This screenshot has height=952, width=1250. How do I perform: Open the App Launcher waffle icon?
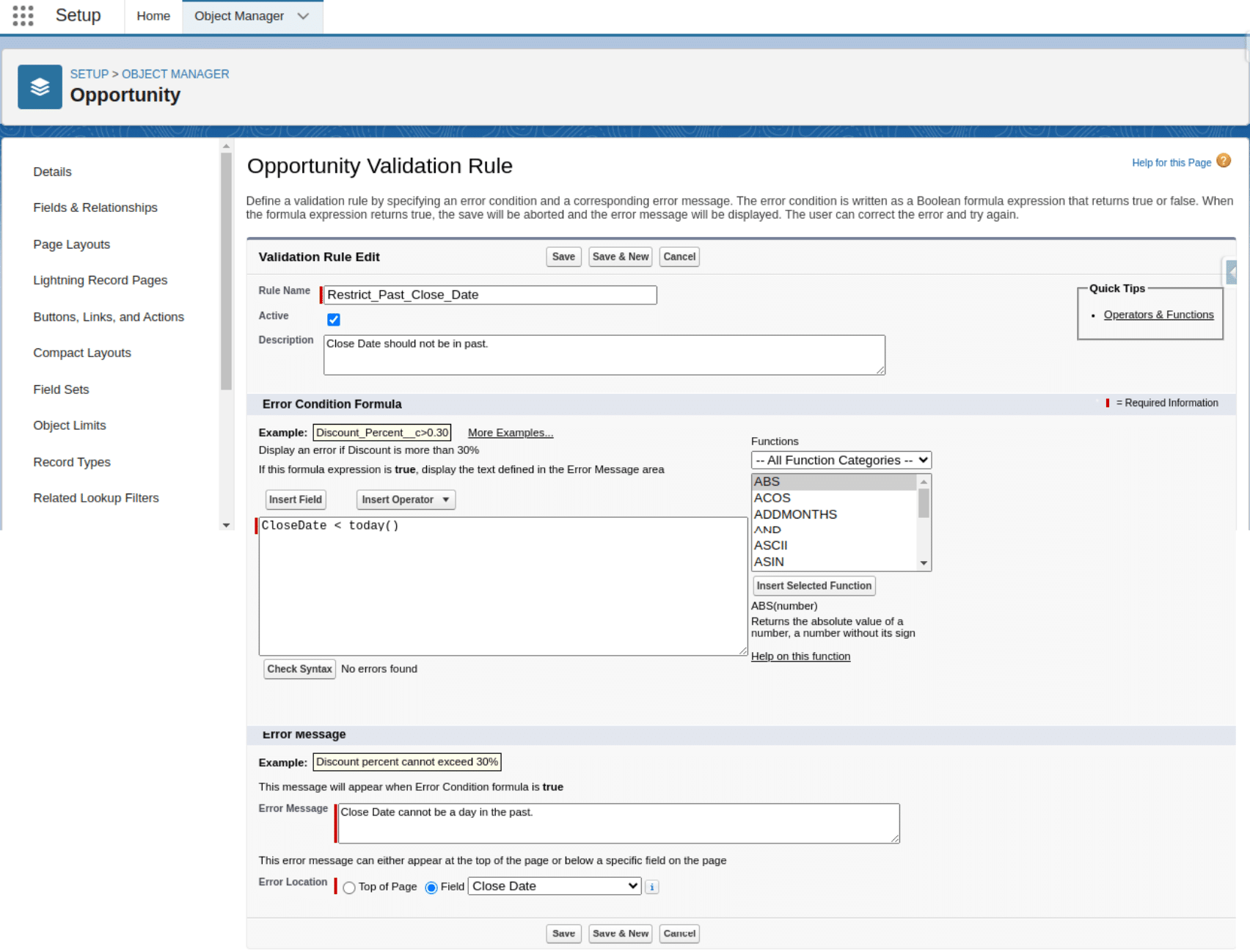(x=22, y=15)
